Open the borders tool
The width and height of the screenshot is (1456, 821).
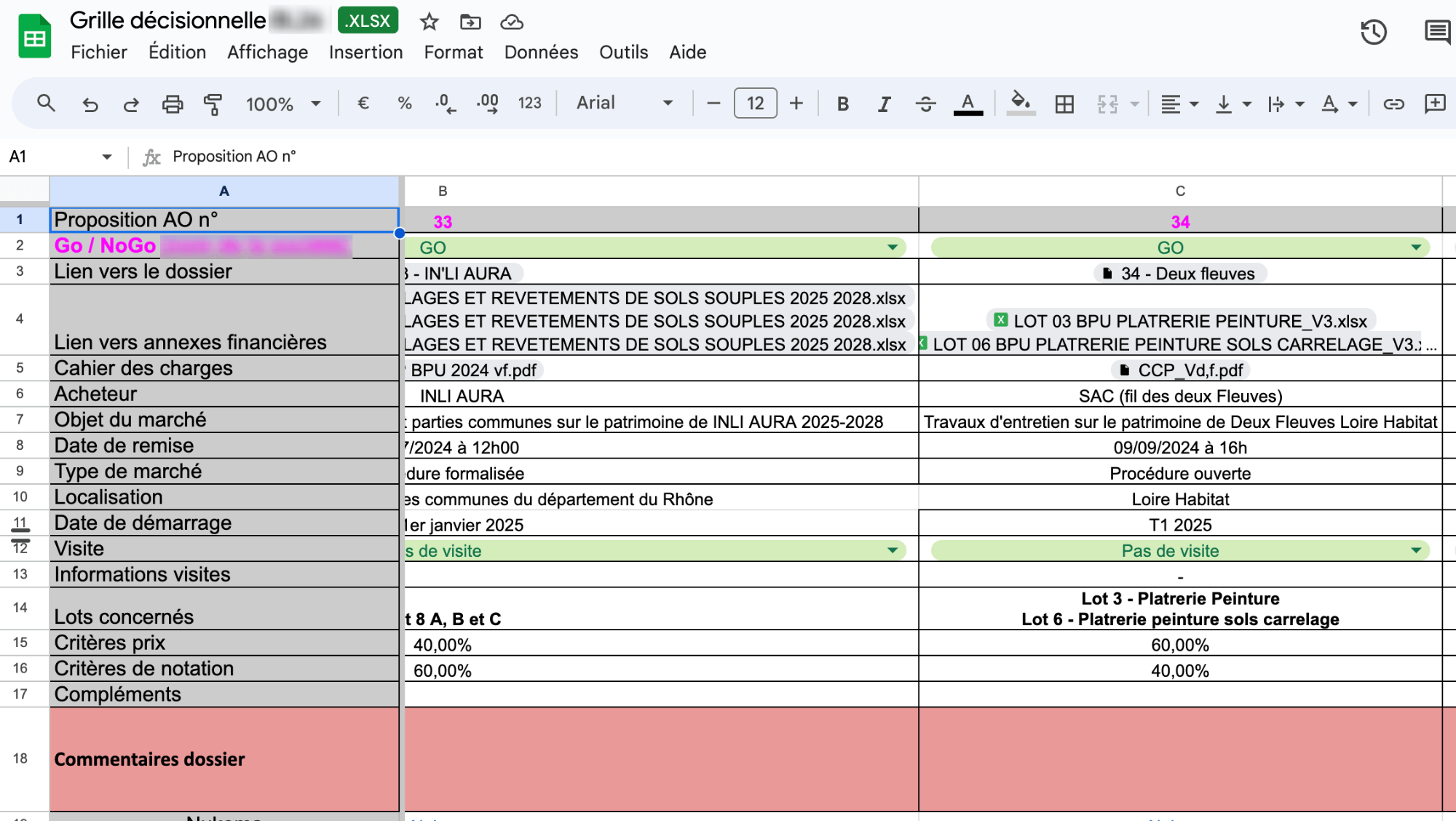coord(1064,104)
